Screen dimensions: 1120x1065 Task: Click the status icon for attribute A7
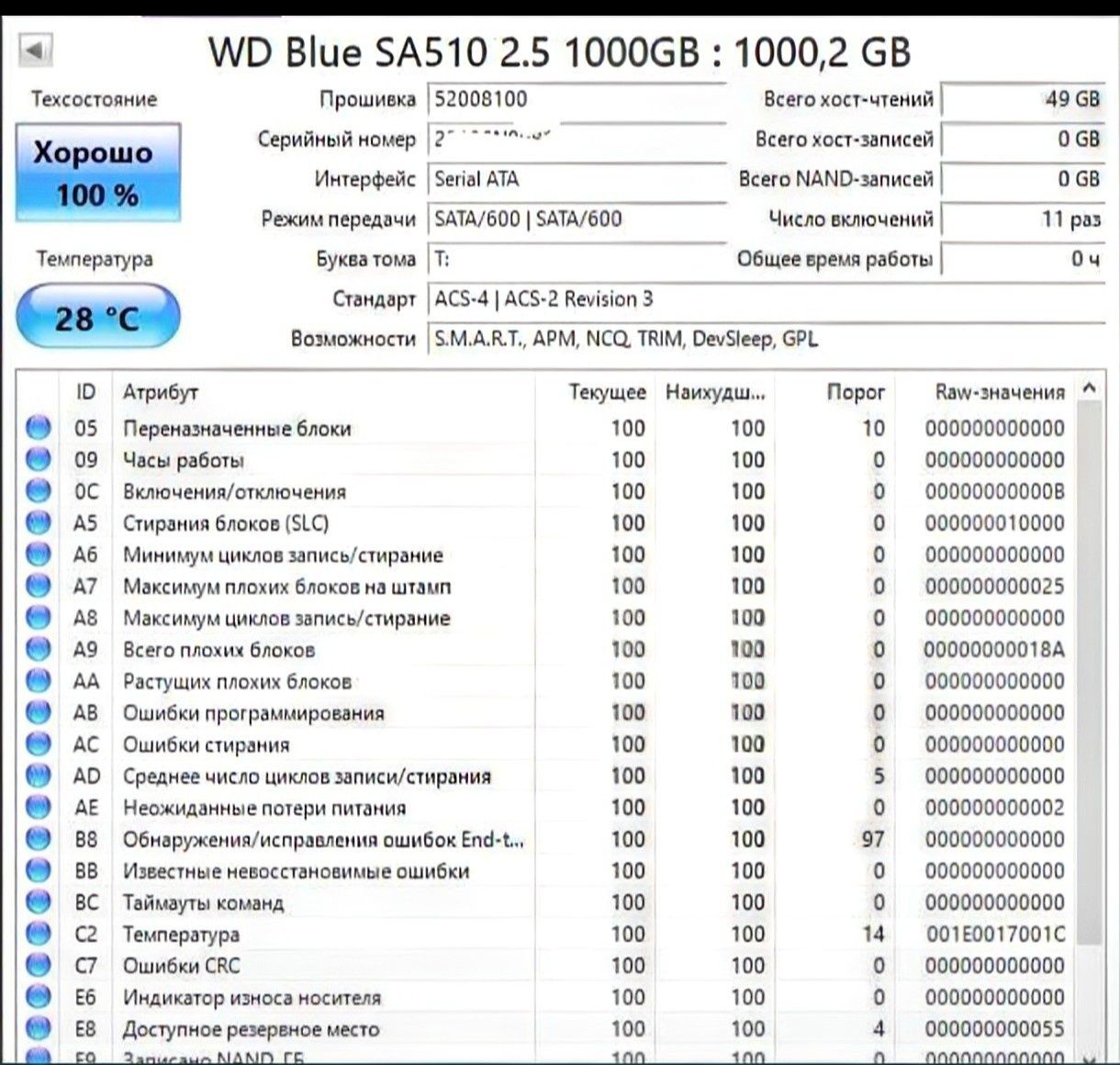click(39, 586)
